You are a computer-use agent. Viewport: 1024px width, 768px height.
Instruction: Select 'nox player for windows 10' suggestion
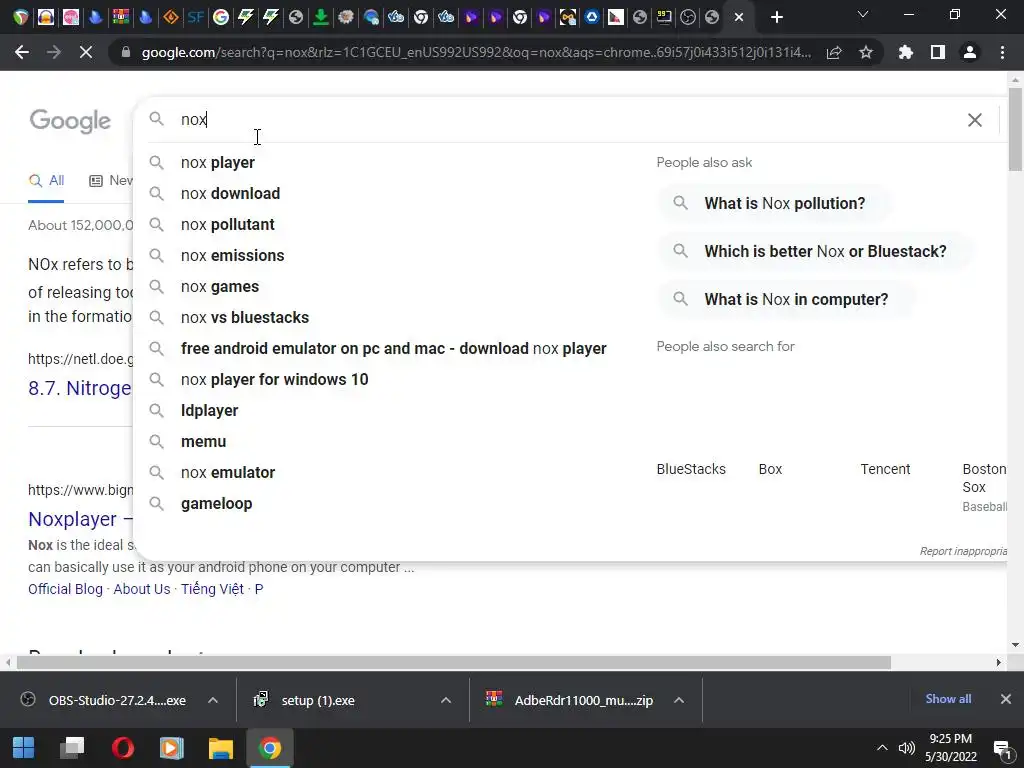(x=274, y=379)
